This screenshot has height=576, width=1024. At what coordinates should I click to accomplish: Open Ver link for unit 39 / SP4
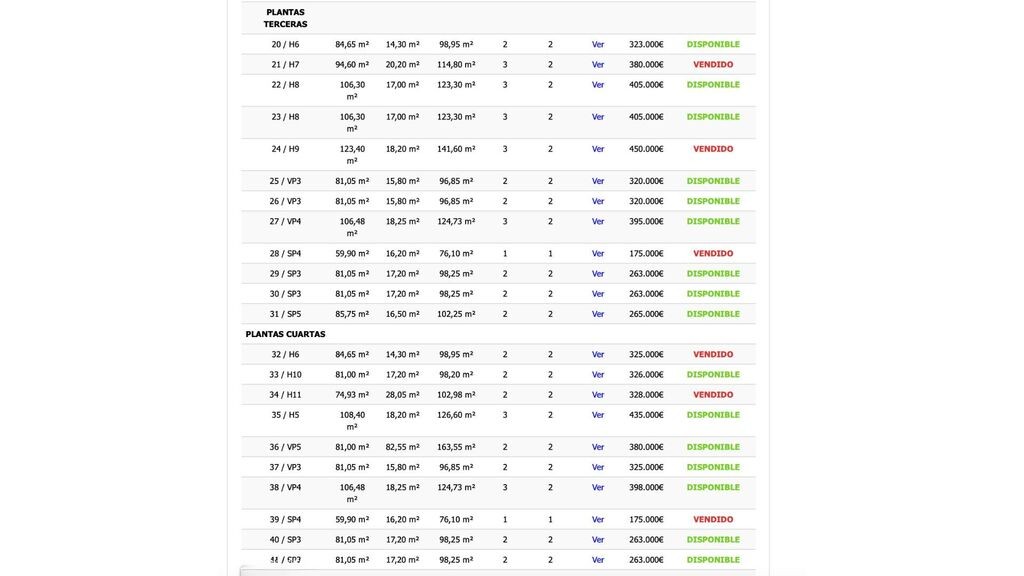point(598,519)
